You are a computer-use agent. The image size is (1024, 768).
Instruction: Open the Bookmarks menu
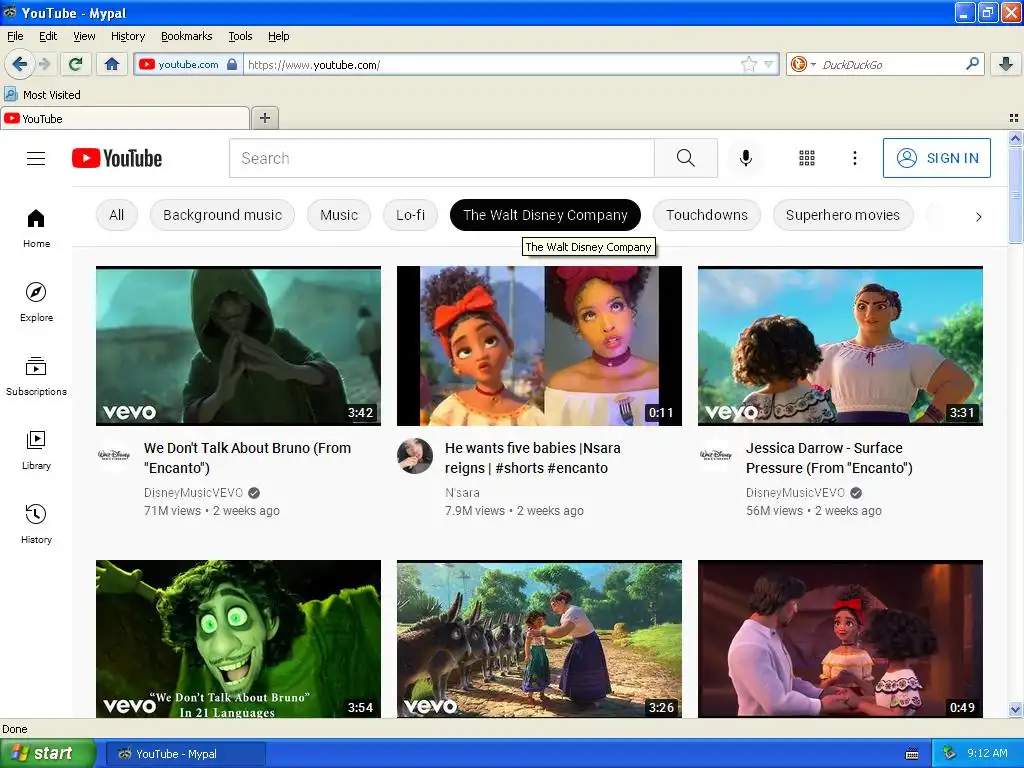[x=186, y=36]
